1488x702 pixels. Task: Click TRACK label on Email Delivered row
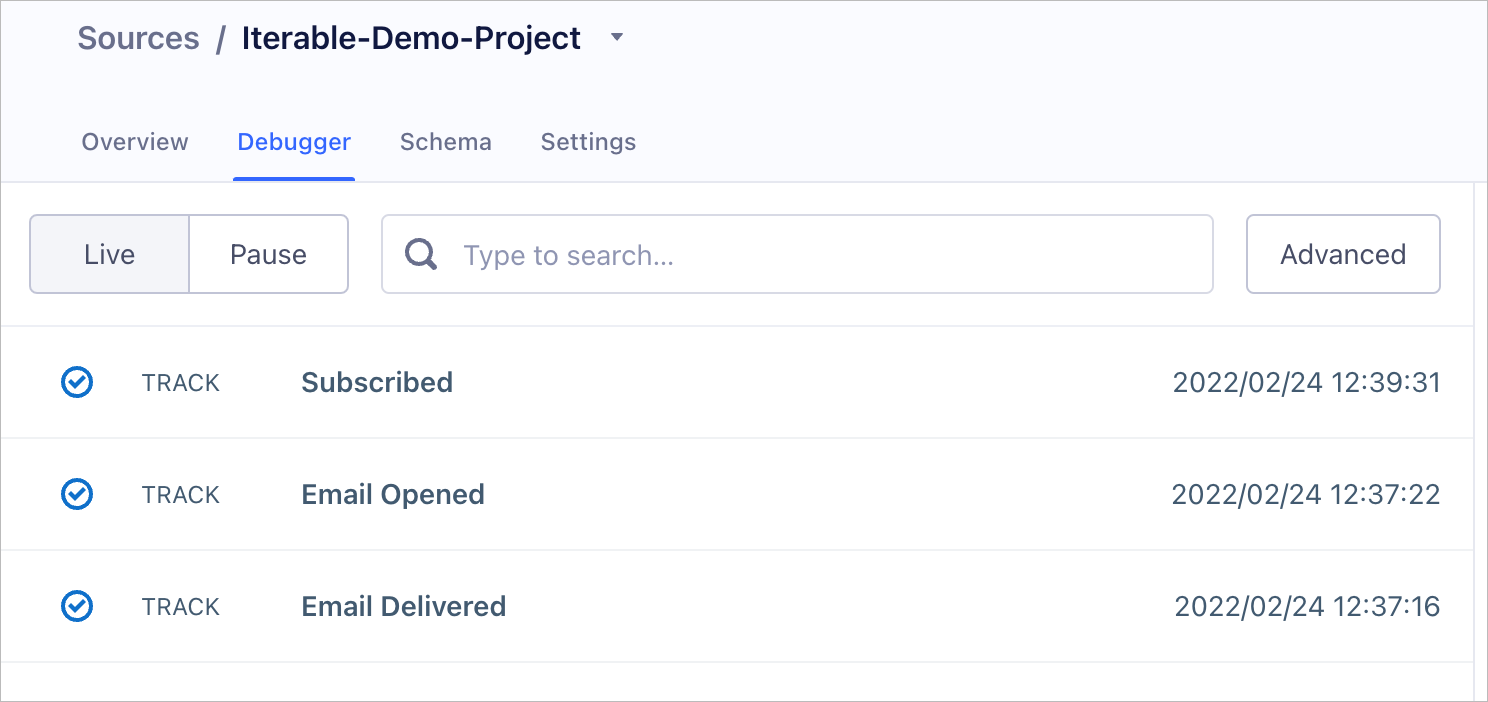(x=181, y=607)
